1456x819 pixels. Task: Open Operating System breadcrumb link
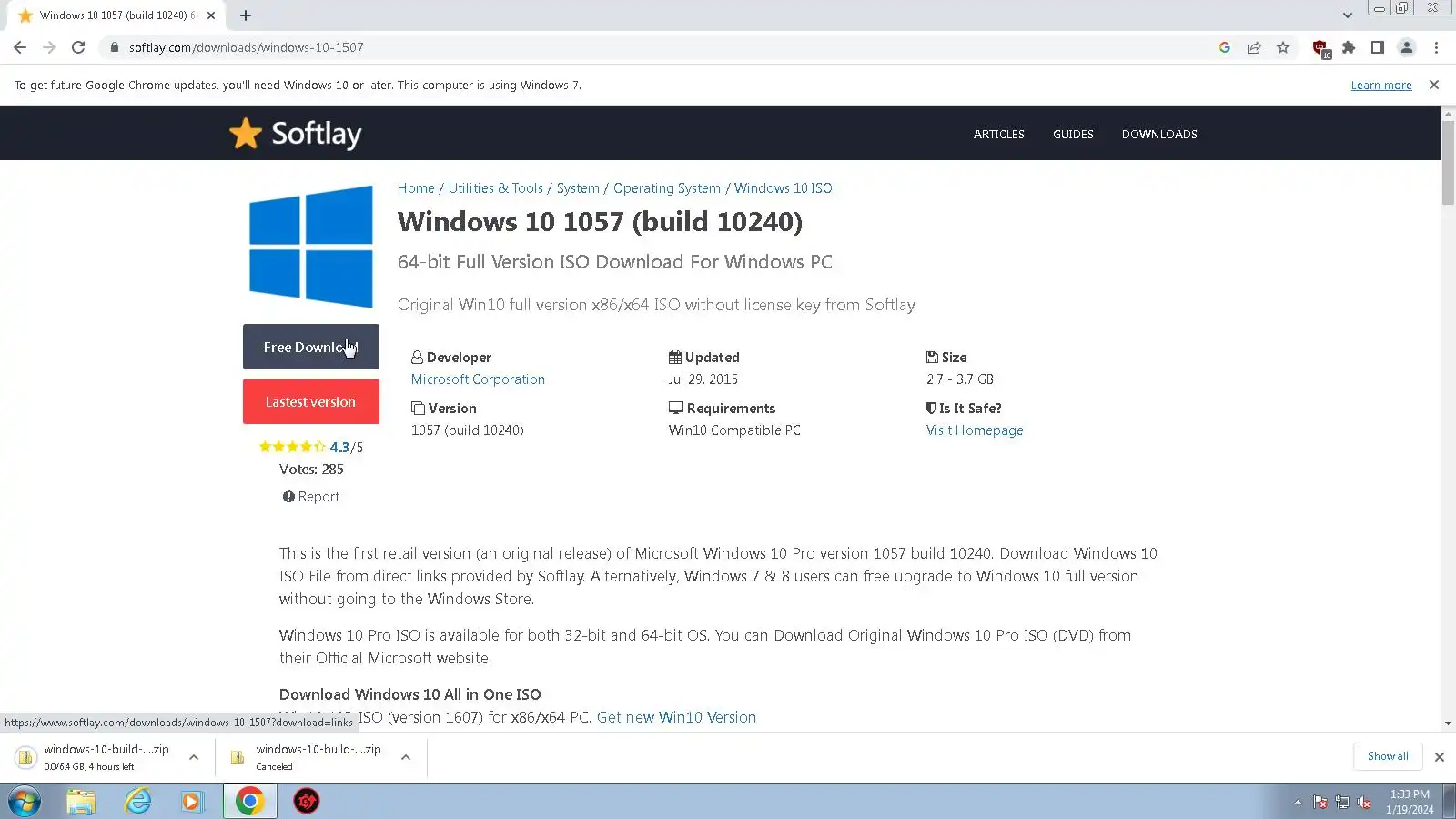click(667, 188)
